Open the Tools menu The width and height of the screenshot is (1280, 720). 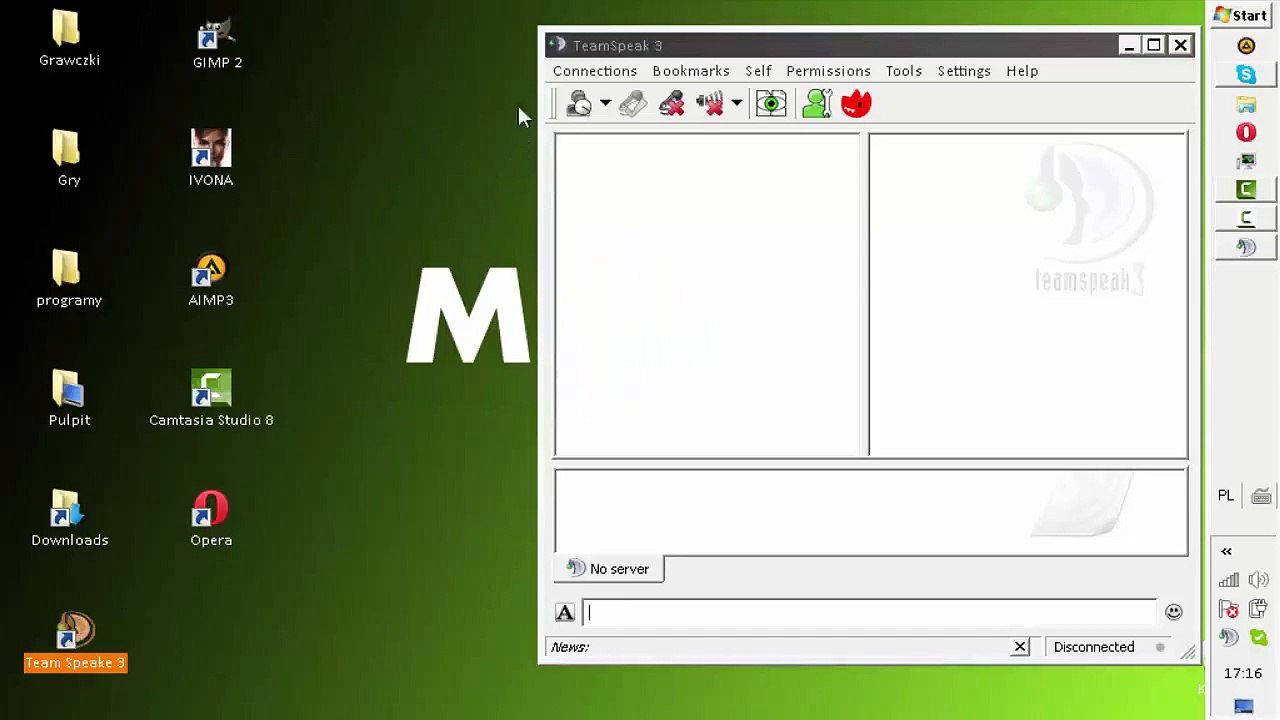[904, 71]
